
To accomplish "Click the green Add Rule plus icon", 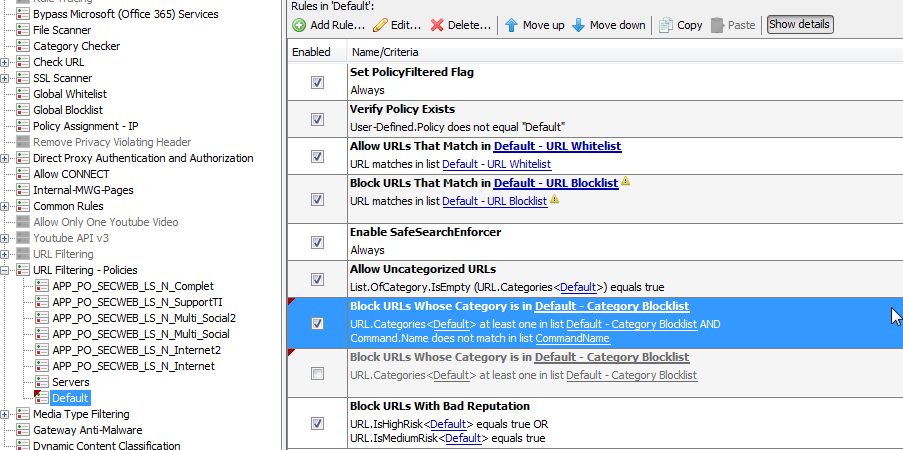I will point(299,25).
